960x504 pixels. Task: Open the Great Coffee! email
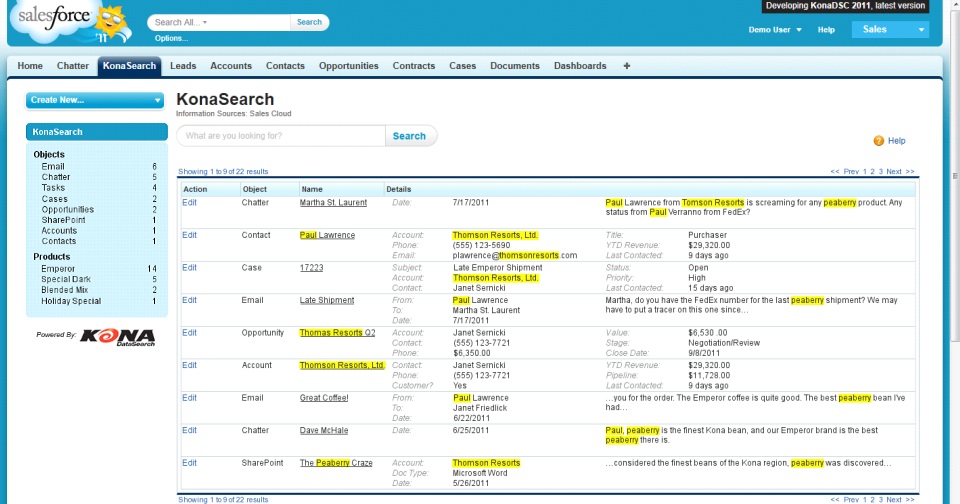tap(324, 398)
